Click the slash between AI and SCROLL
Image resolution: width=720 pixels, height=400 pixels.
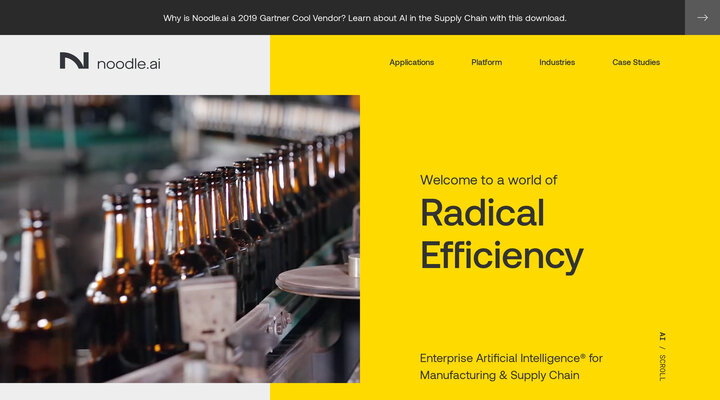661,348
